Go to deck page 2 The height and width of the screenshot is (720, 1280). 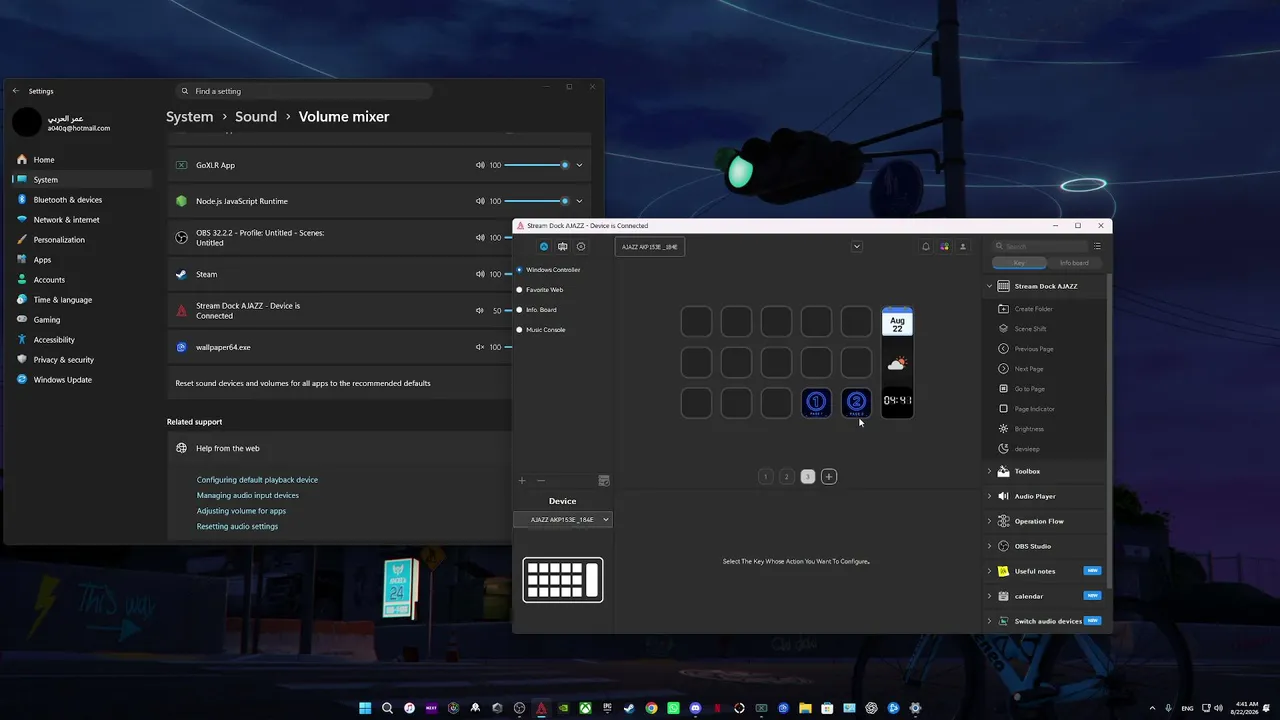point(787,477)
